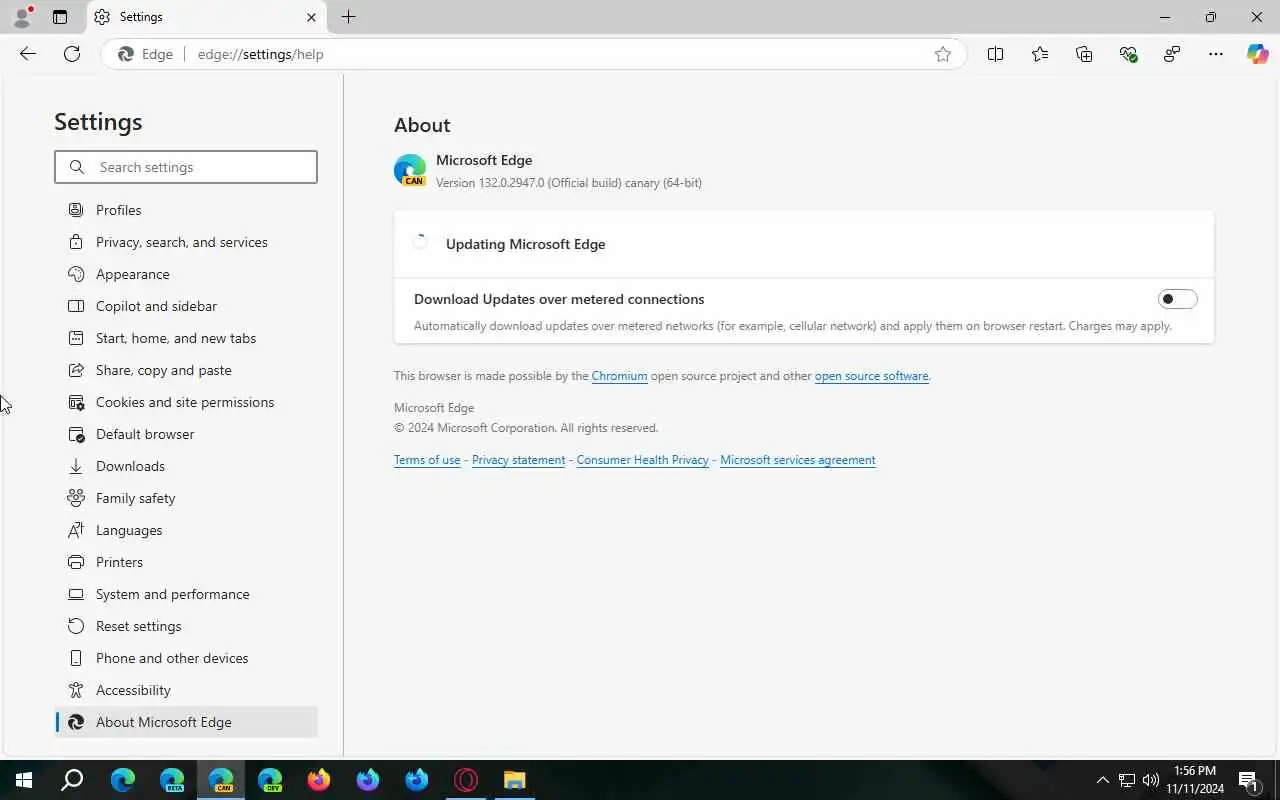Open Downloads settings
Screen dimensions: 1280x800
[x=186, y=466]
